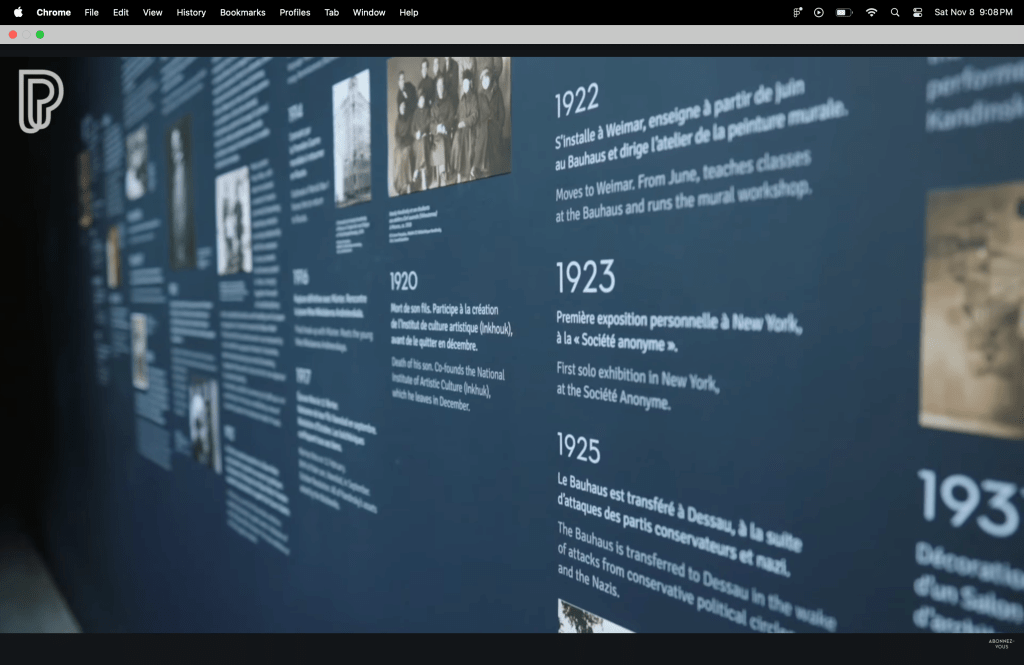Click the play circle status icon
1024x665 pixels.
point(819,12)
